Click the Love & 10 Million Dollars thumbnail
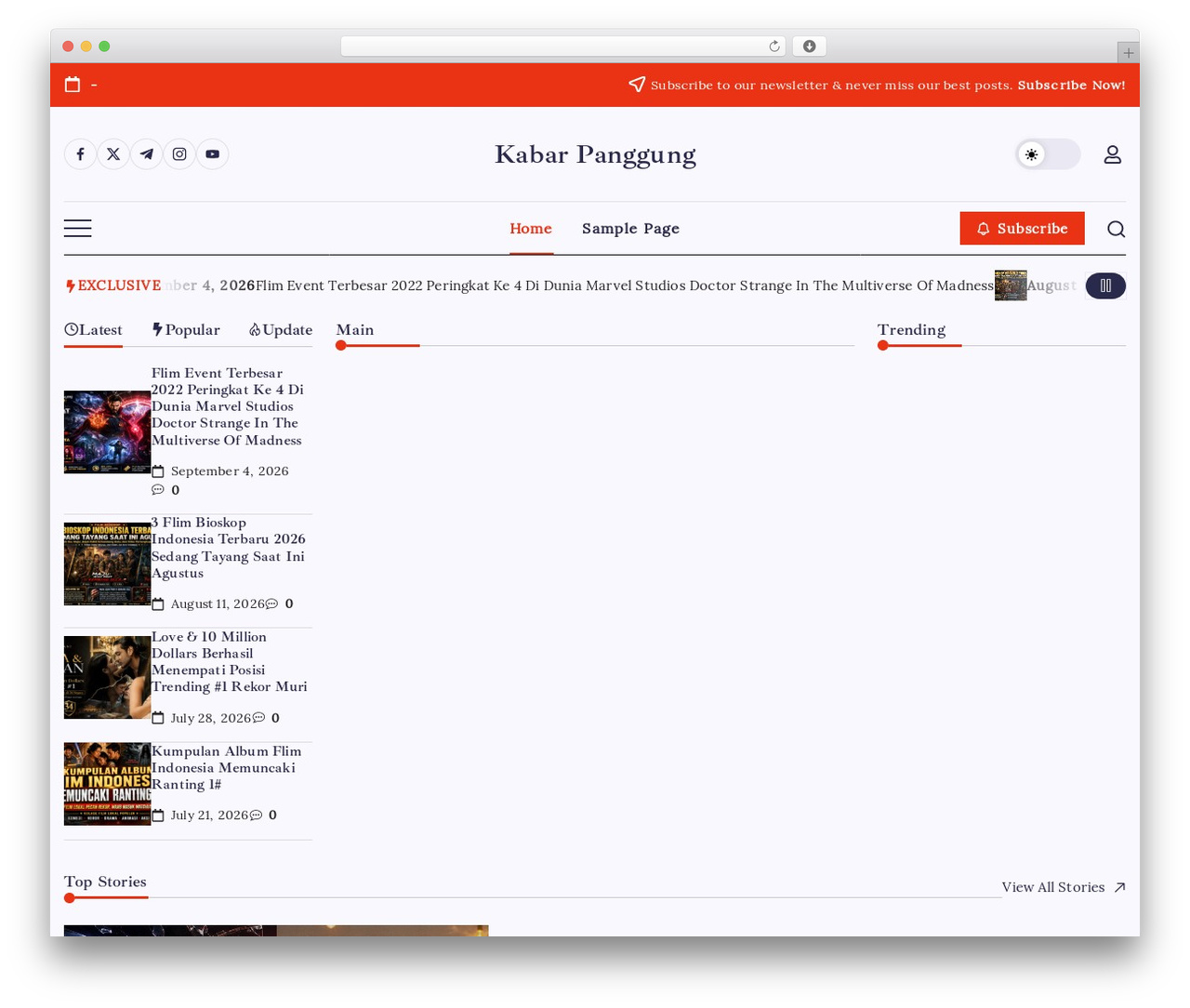The width and height of the screenshot is (1190, 1008). pos(107,677)
